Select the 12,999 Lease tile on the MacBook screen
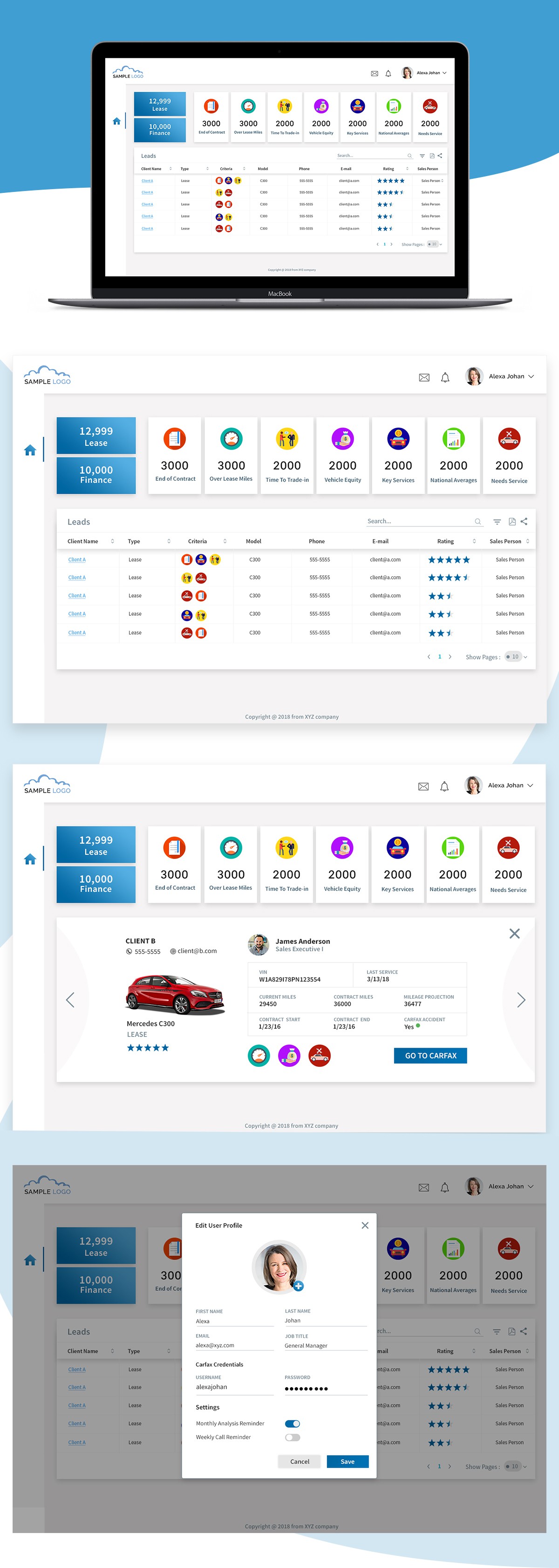Image resolution: width=559 pixels, height=1568 pixels. tap(159, 104)
